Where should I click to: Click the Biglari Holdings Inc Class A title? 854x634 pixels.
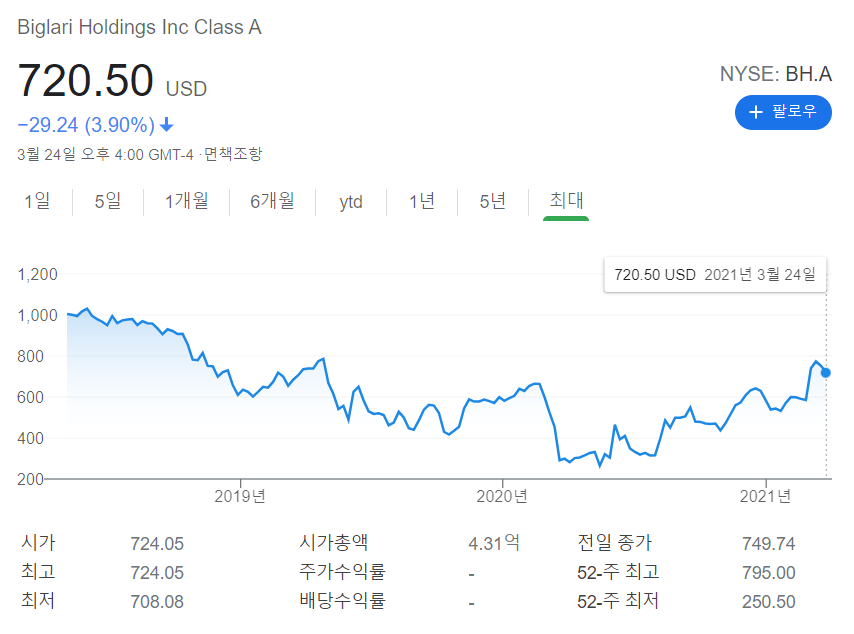139,28
